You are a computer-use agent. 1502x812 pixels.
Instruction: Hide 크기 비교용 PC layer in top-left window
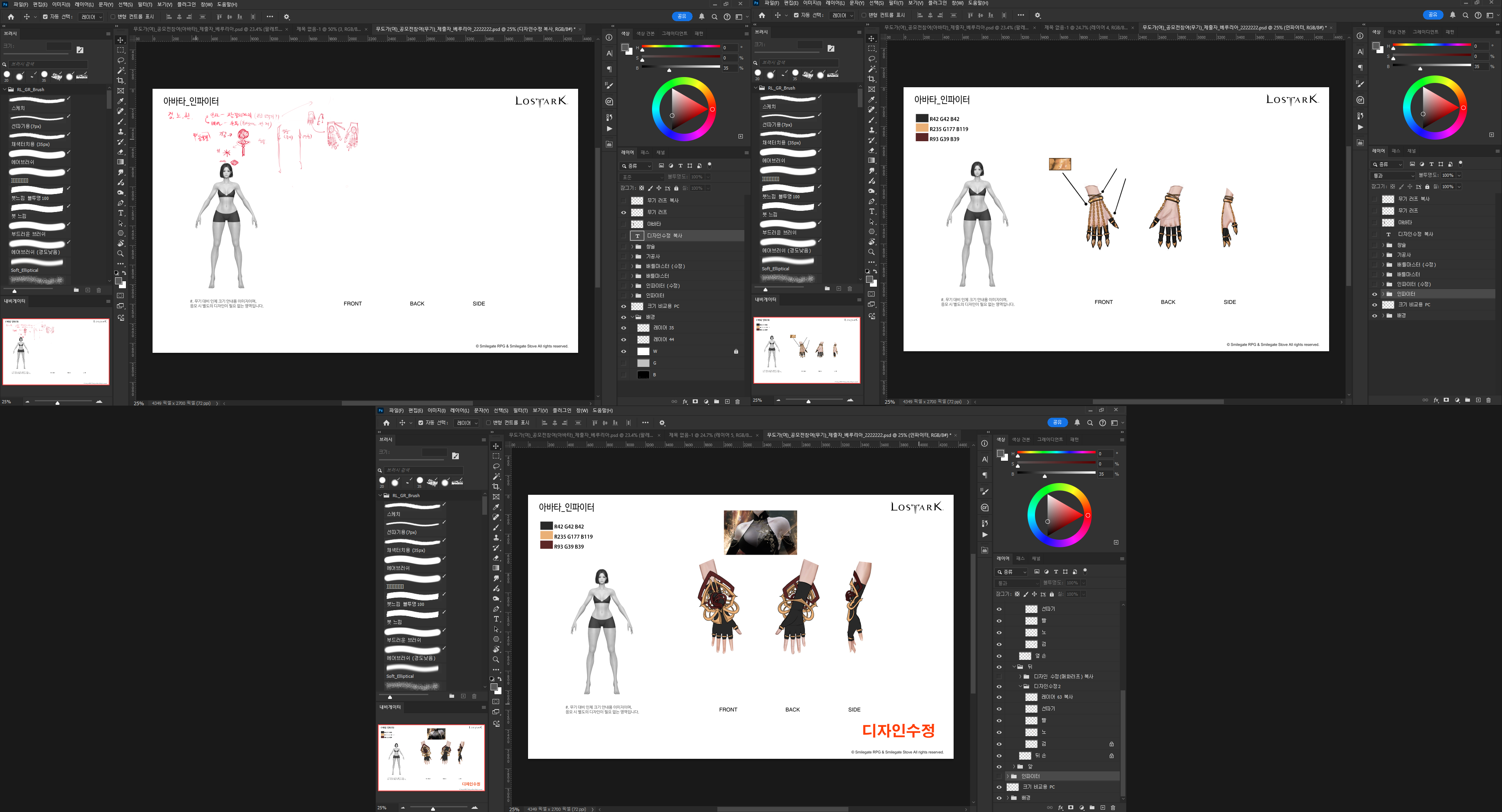click(x=624, y=306)
